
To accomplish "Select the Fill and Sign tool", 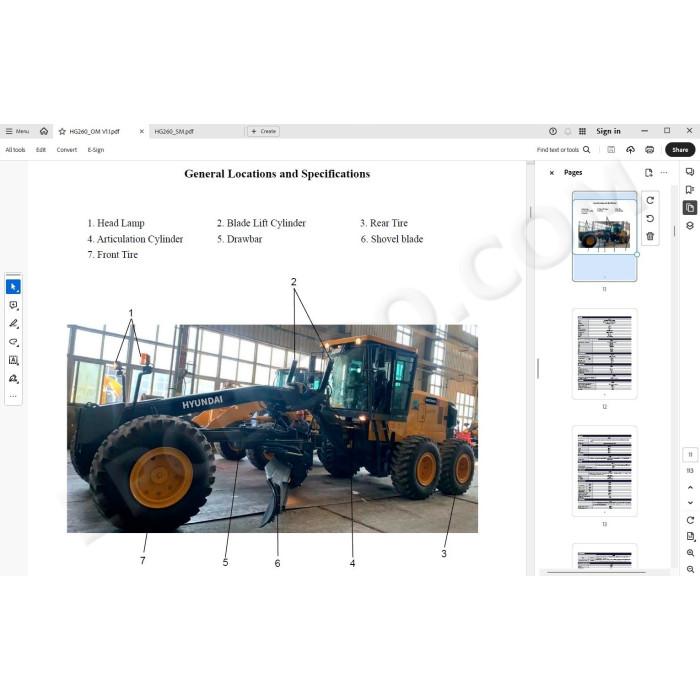I will point(13,379).
